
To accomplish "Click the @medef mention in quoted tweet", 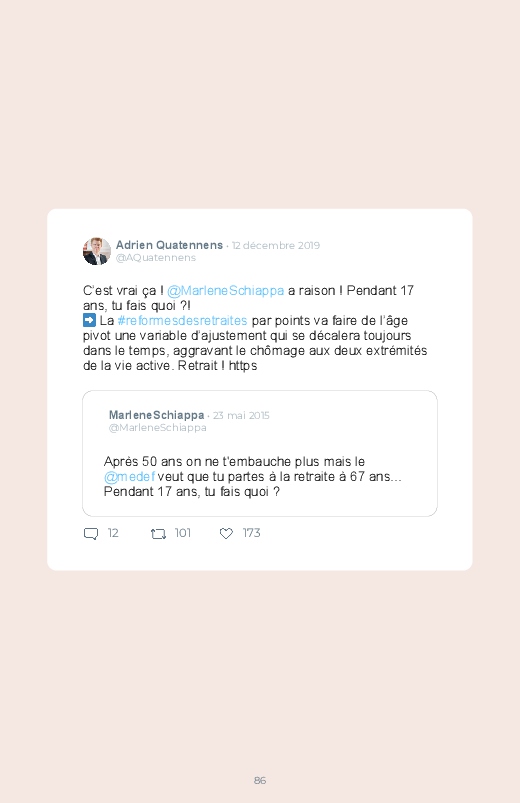I will coord(129,477).
